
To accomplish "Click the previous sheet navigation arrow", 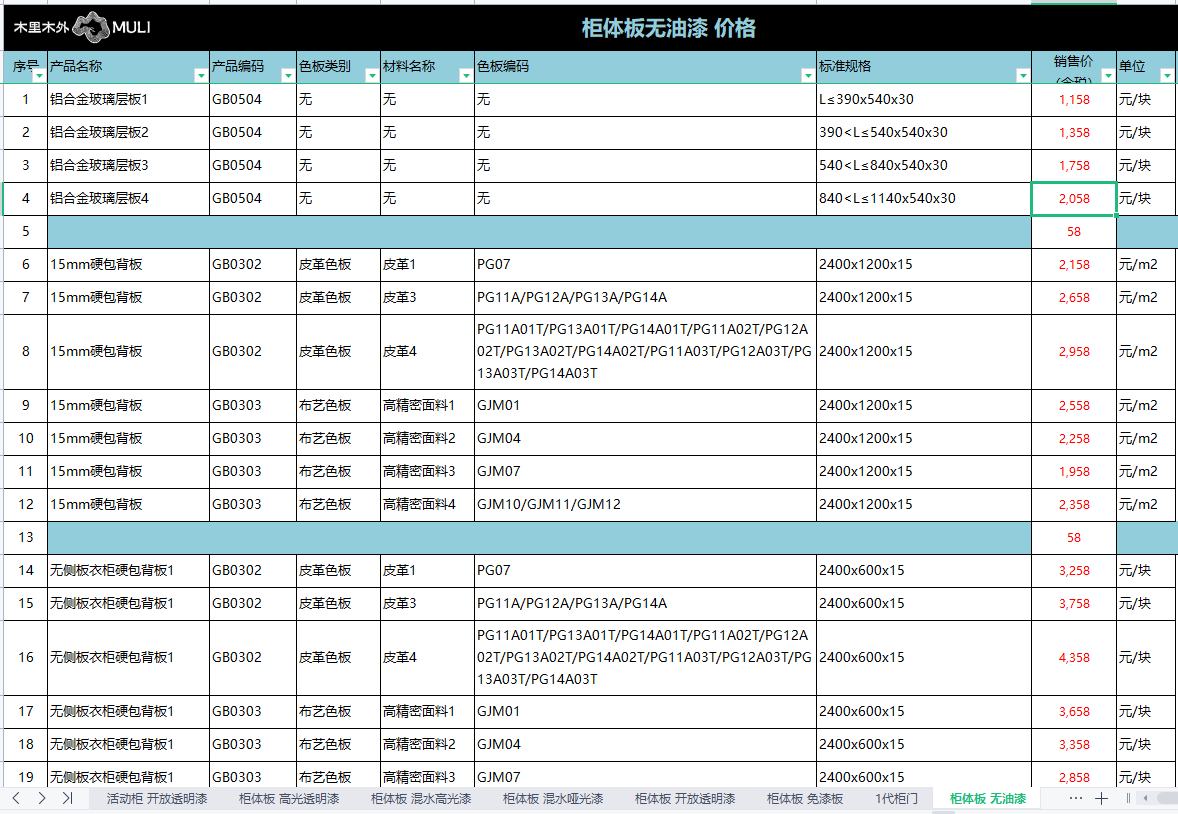I will click(17, 798).
